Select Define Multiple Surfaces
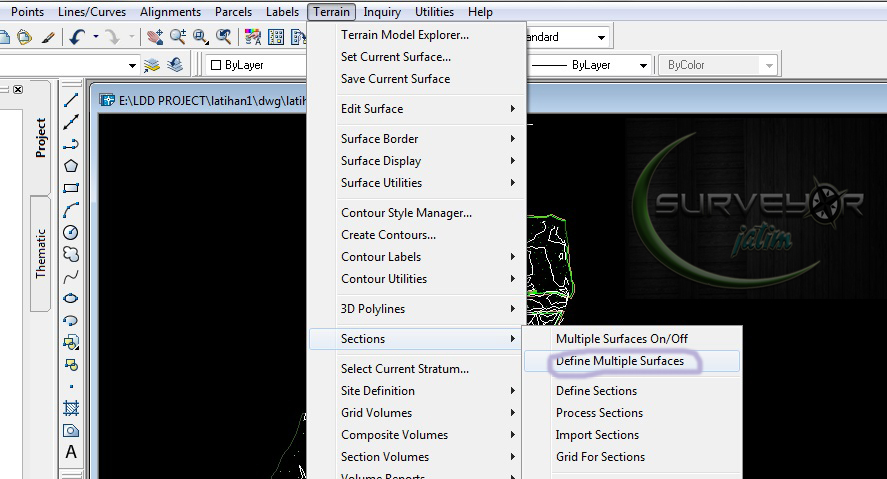This screenshot has width=887, height=479. 632,361
